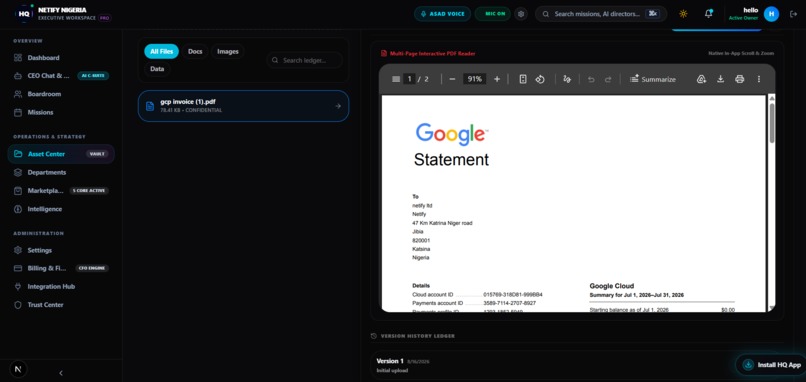Download the PDF file

coord(720,79)
